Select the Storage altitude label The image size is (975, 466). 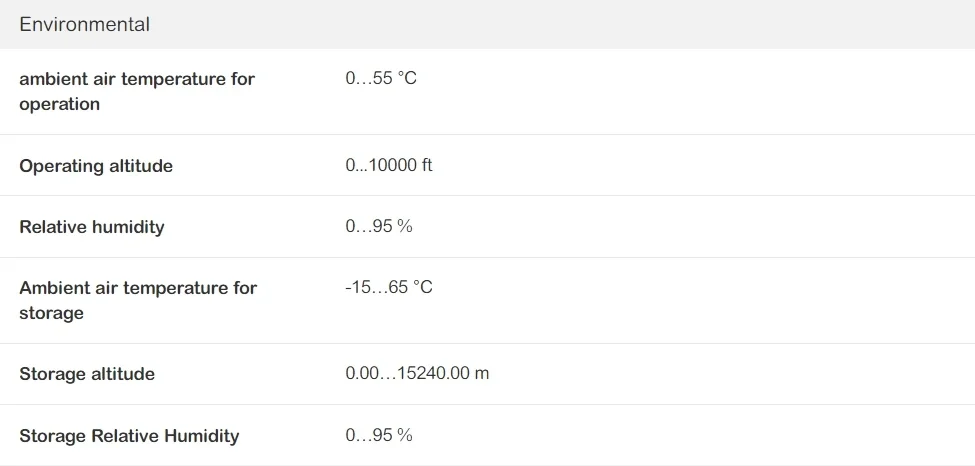click(x=87, y=374)
